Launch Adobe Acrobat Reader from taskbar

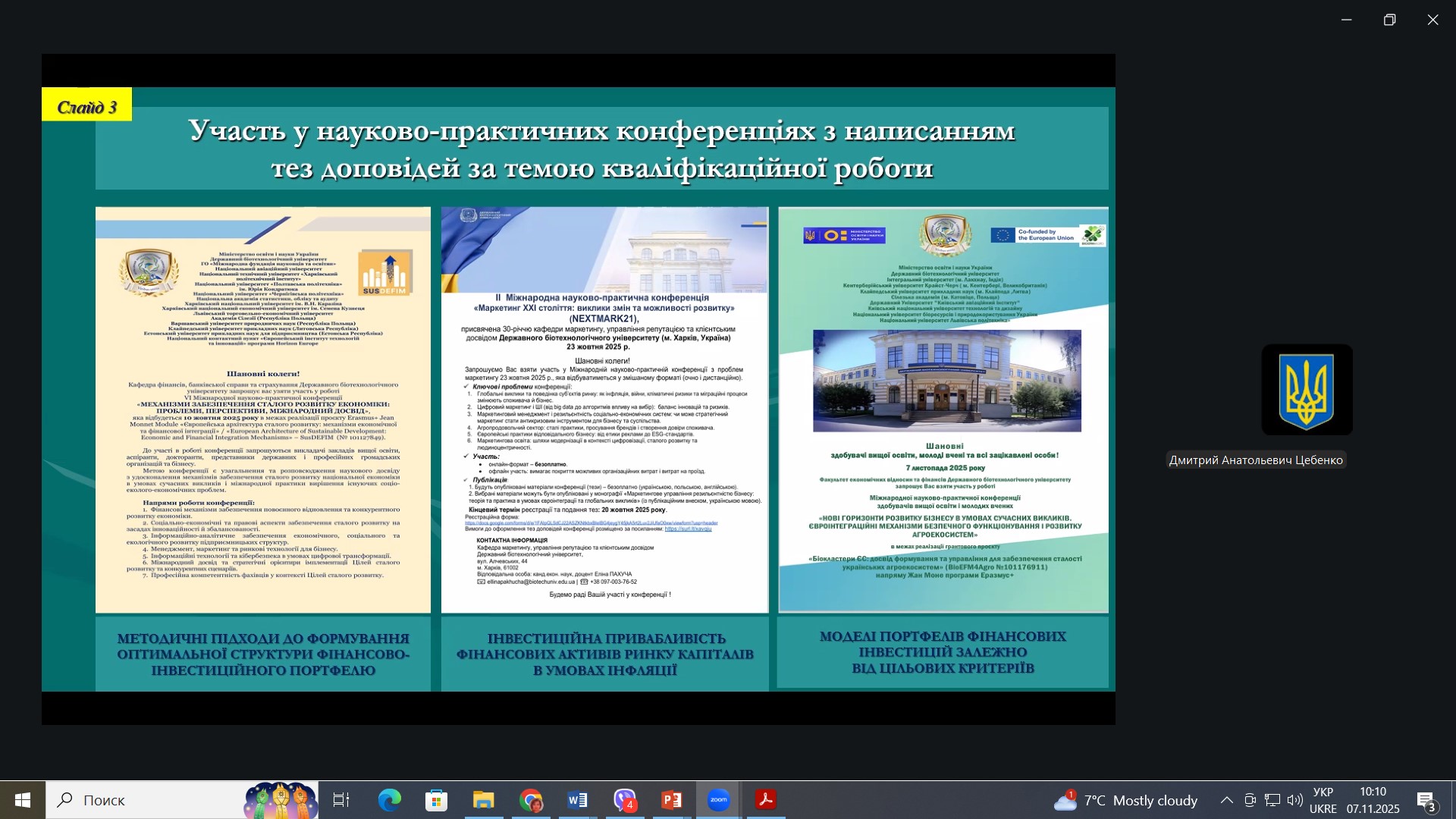[x=765, y=800]
